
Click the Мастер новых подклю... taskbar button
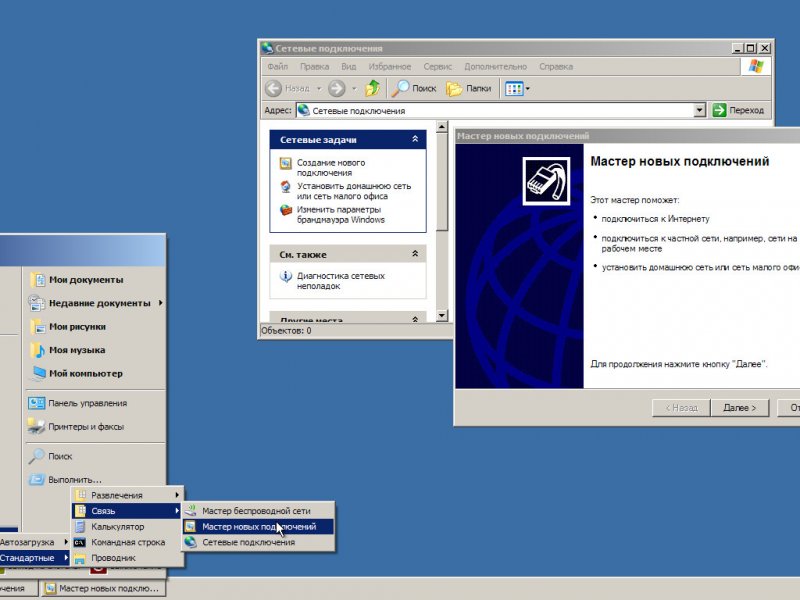[104, 588]
